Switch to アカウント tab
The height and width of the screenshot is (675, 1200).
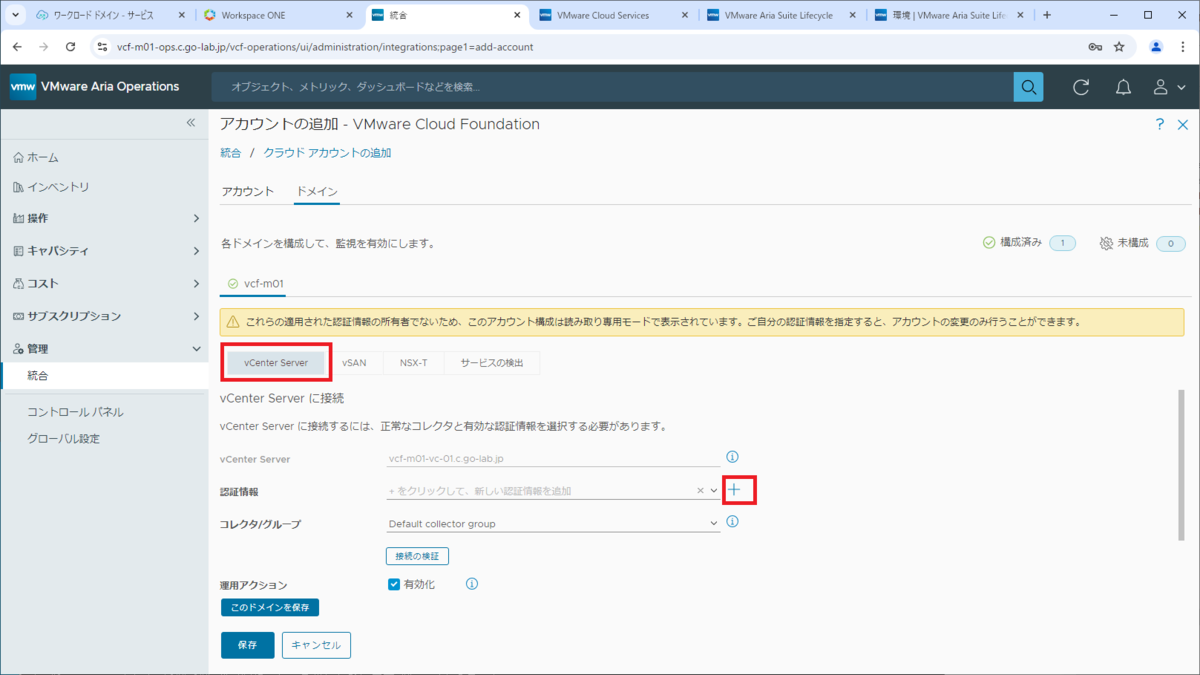[247, 191]
